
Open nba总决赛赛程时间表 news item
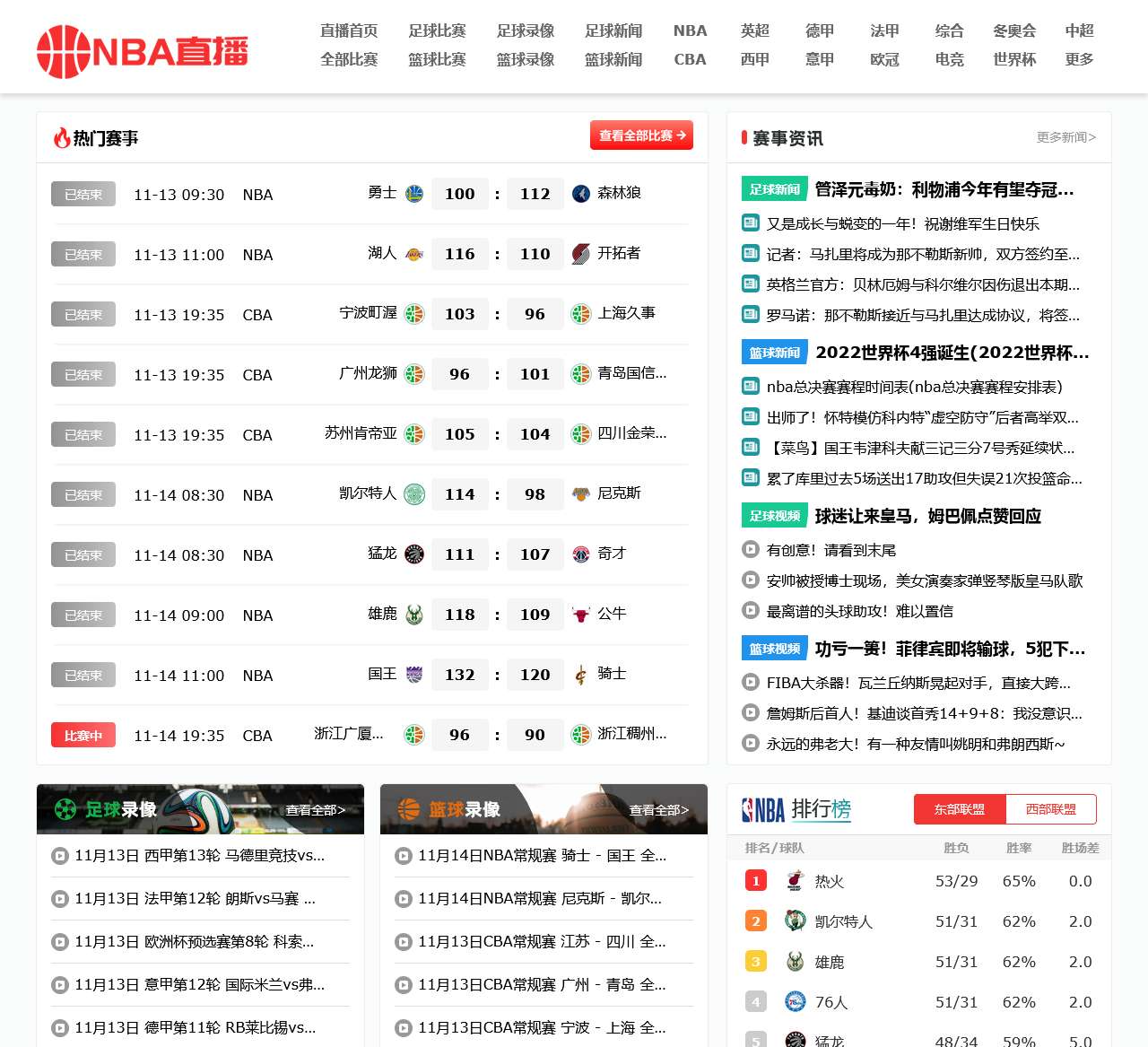tap(915, 387)
